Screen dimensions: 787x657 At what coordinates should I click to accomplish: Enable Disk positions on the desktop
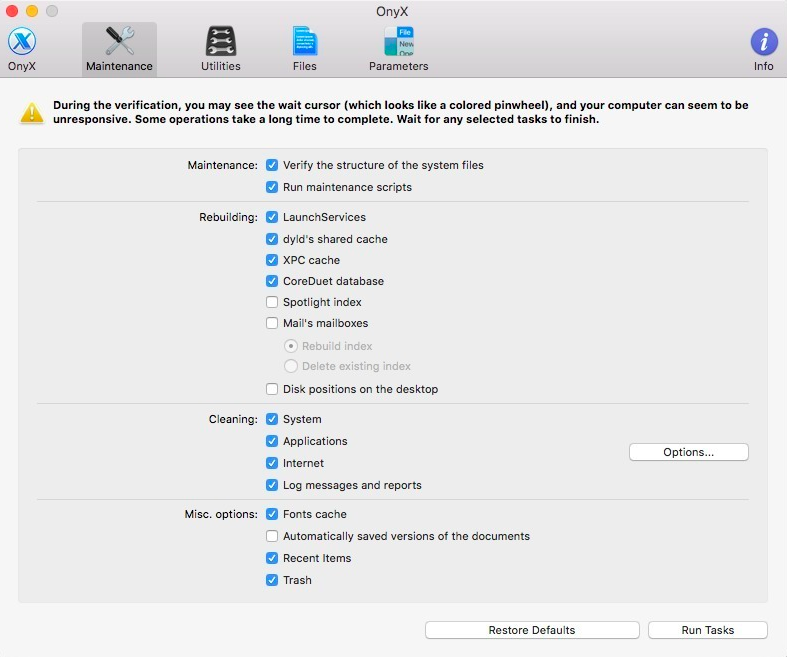(272, 389)
